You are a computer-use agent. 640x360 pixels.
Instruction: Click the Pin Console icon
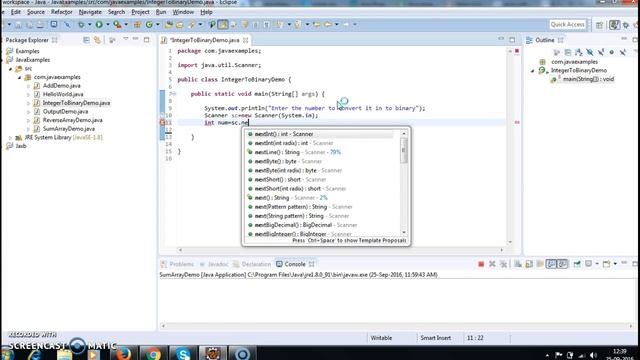577,264
